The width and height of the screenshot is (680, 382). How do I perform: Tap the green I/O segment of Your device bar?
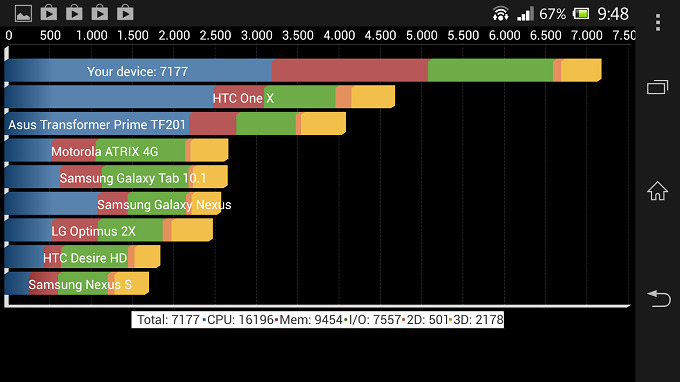pyautogui.click(x=490, y=70)
